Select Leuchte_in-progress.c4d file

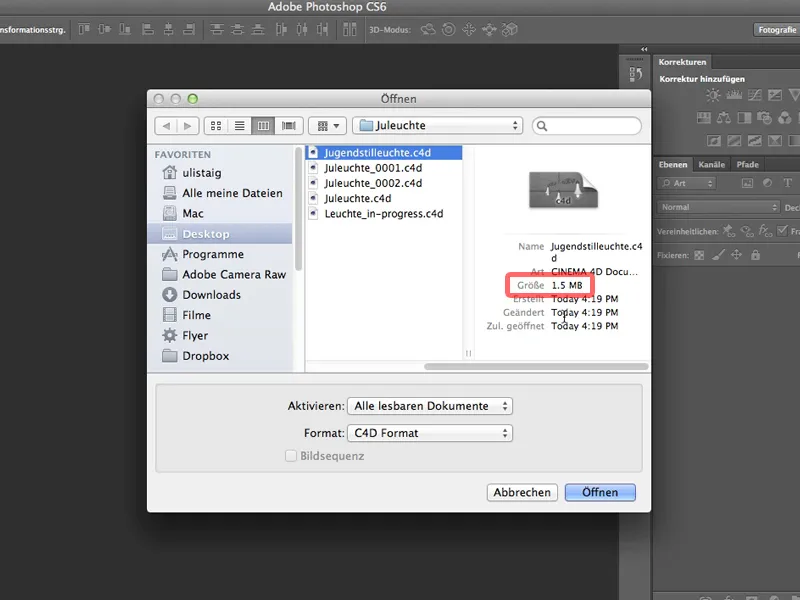pos(383,214)
